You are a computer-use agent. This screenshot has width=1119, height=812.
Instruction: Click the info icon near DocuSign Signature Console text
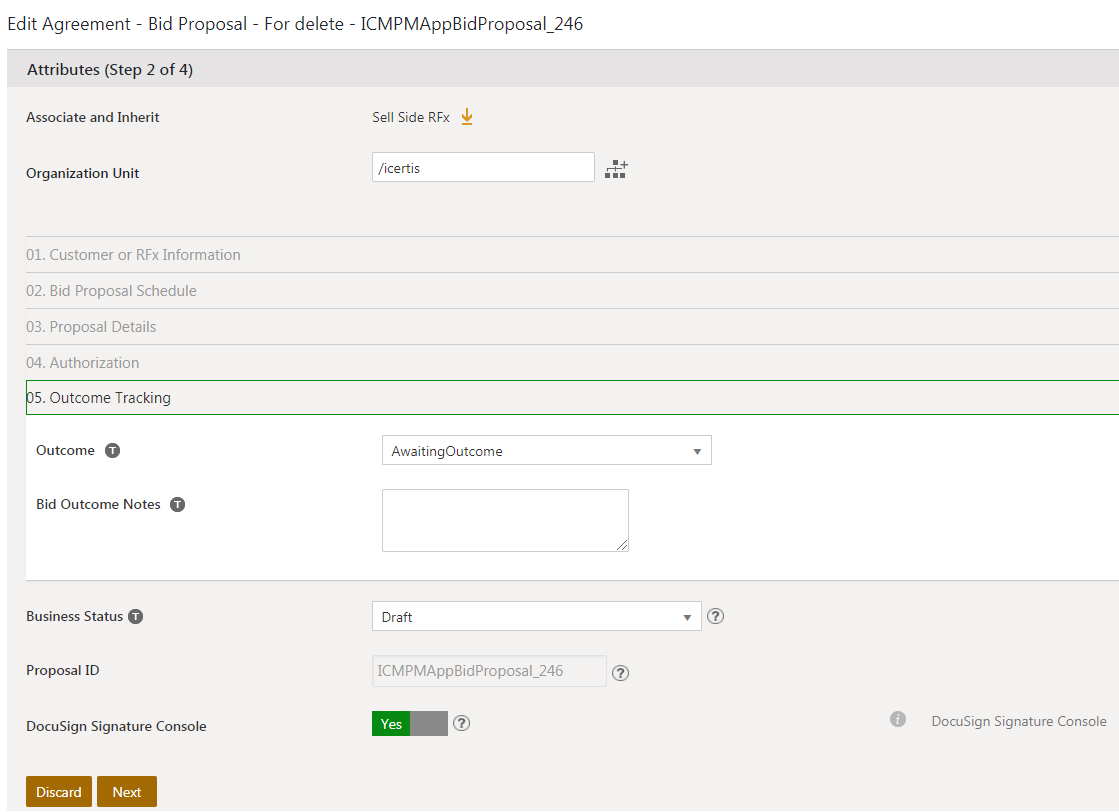point(898,720)
